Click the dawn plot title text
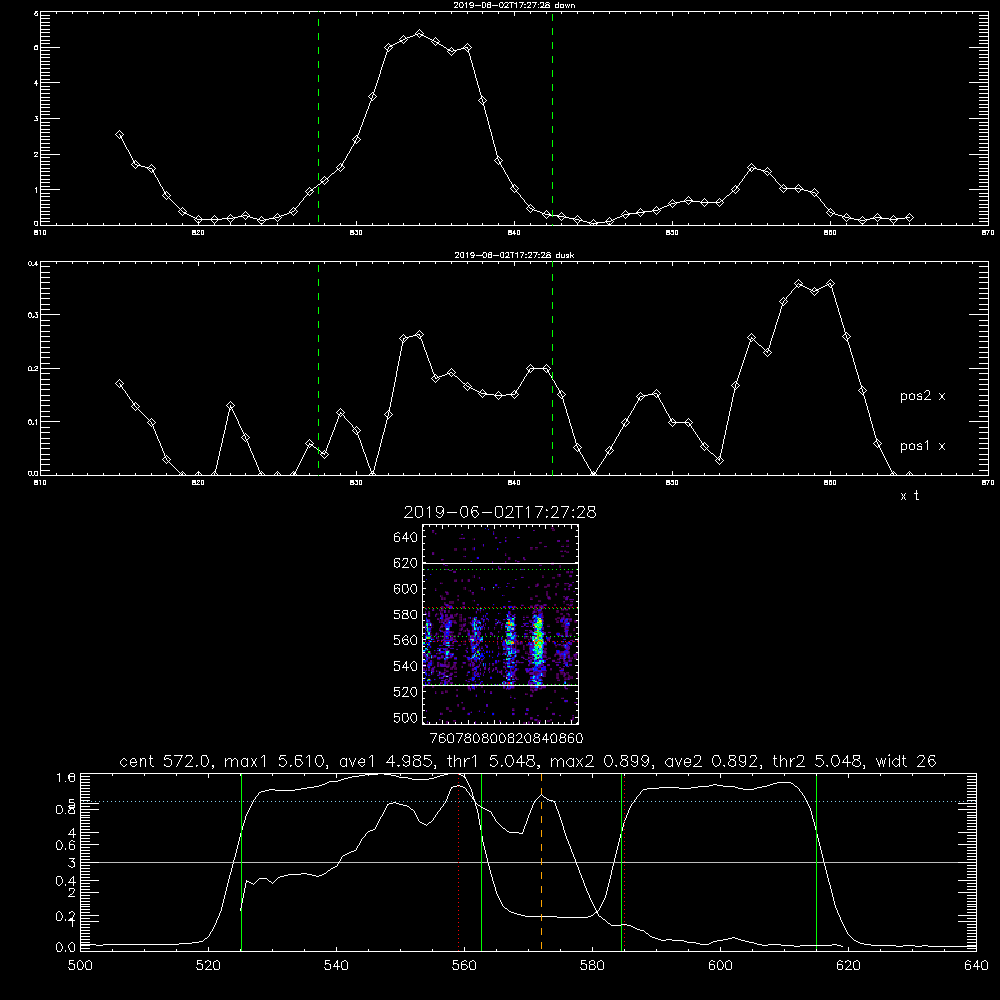Viewport: 1000px width, 1000px height. click(514, 5)
